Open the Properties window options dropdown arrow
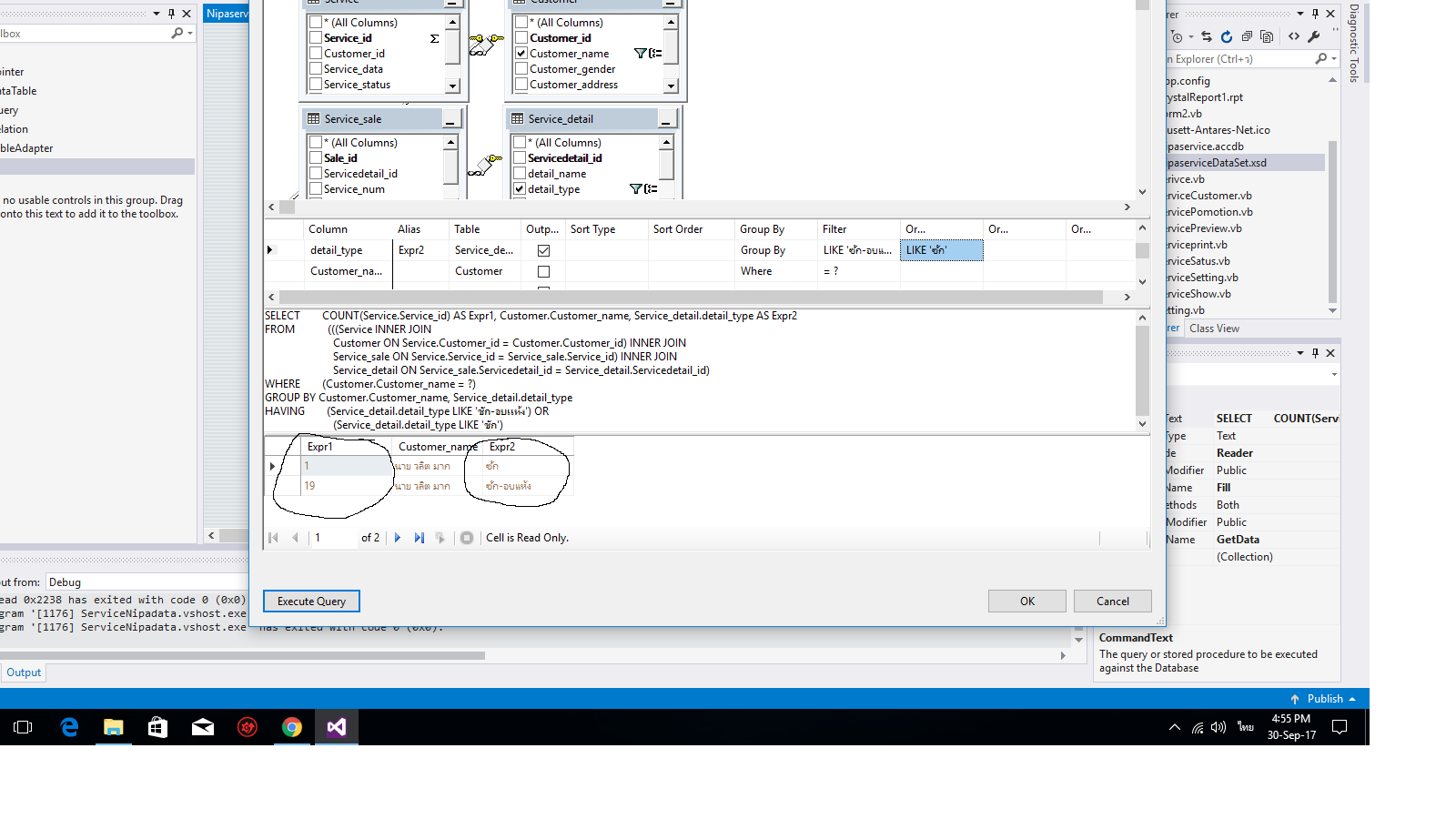 pos(1300,352)
